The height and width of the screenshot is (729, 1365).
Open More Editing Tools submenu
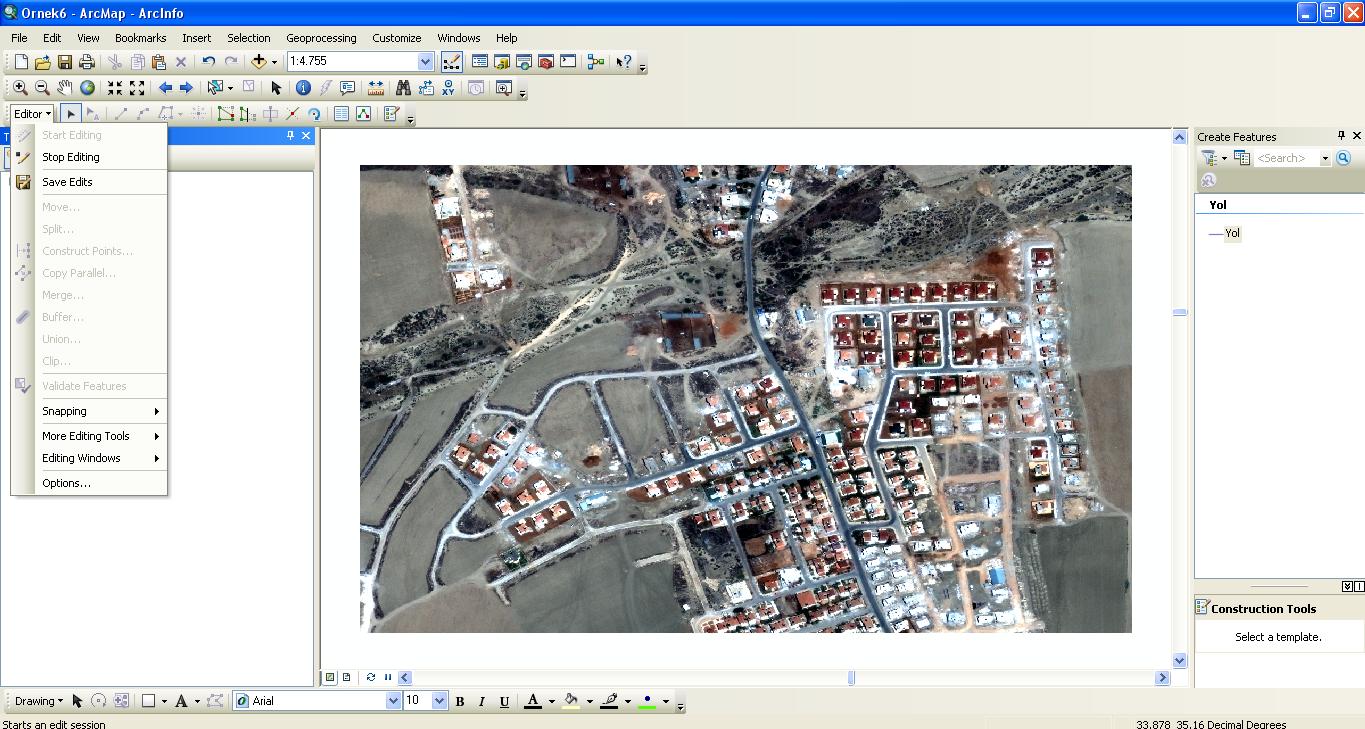pos(89,436)
